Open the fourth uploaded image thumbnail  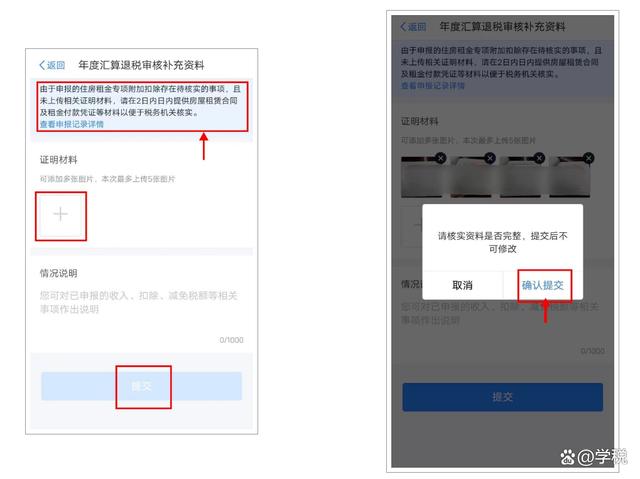(x=570, y=177)
